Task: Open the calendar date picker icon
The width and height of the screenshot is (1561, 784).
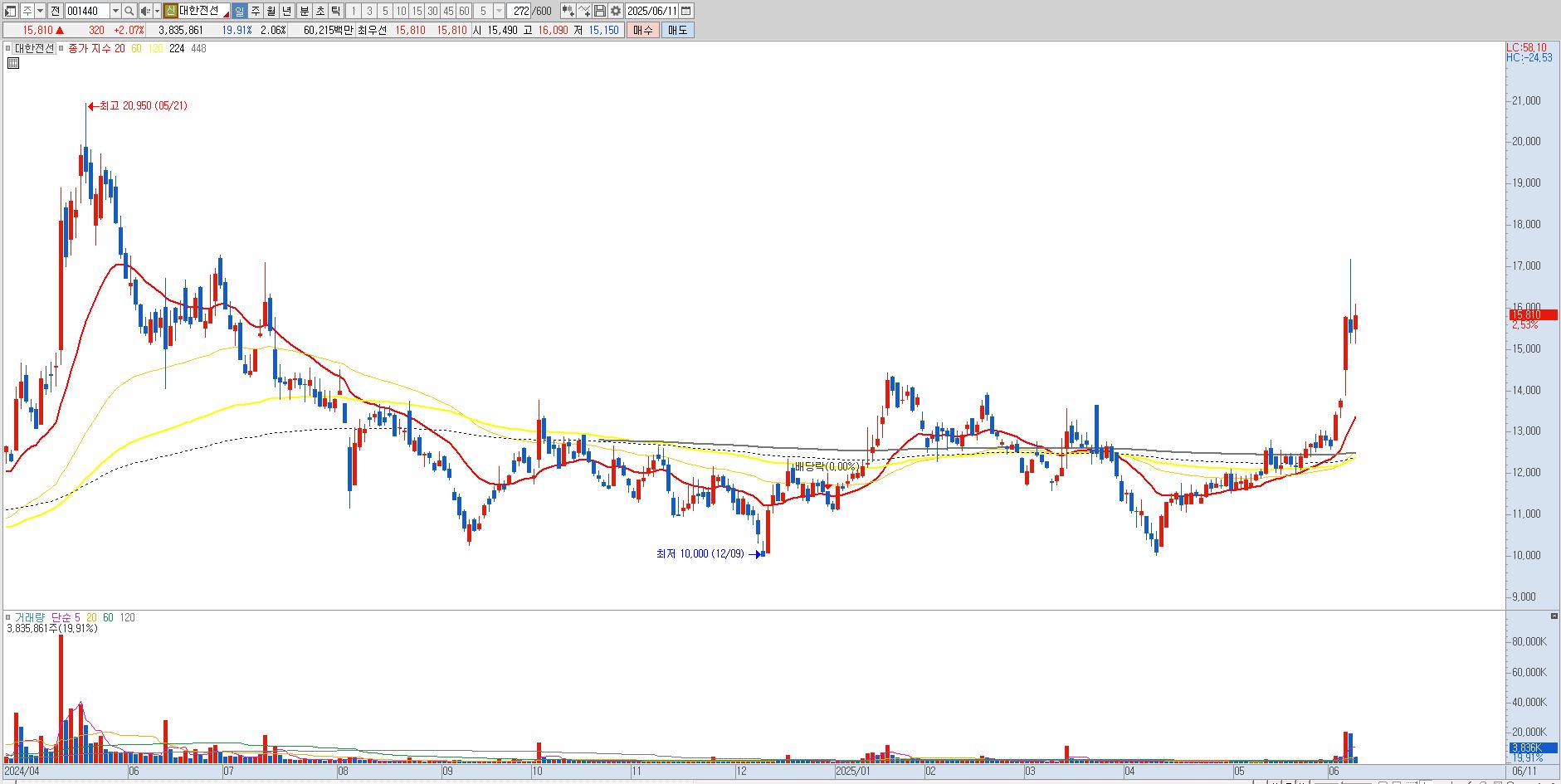Action: tap(686, 11)
